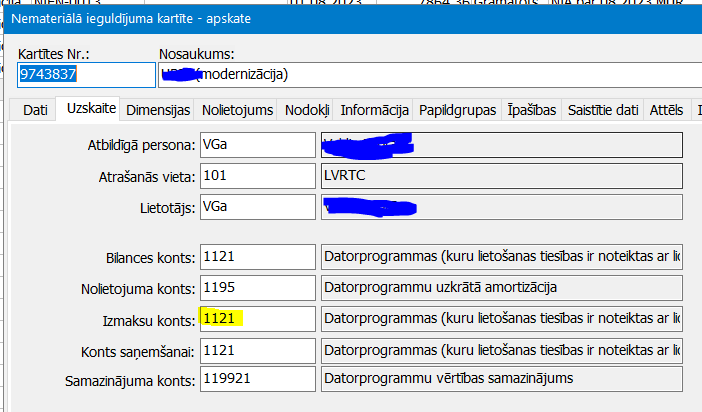
Task: Switch to the Dimensijas tab
Action: coord(158,110)
